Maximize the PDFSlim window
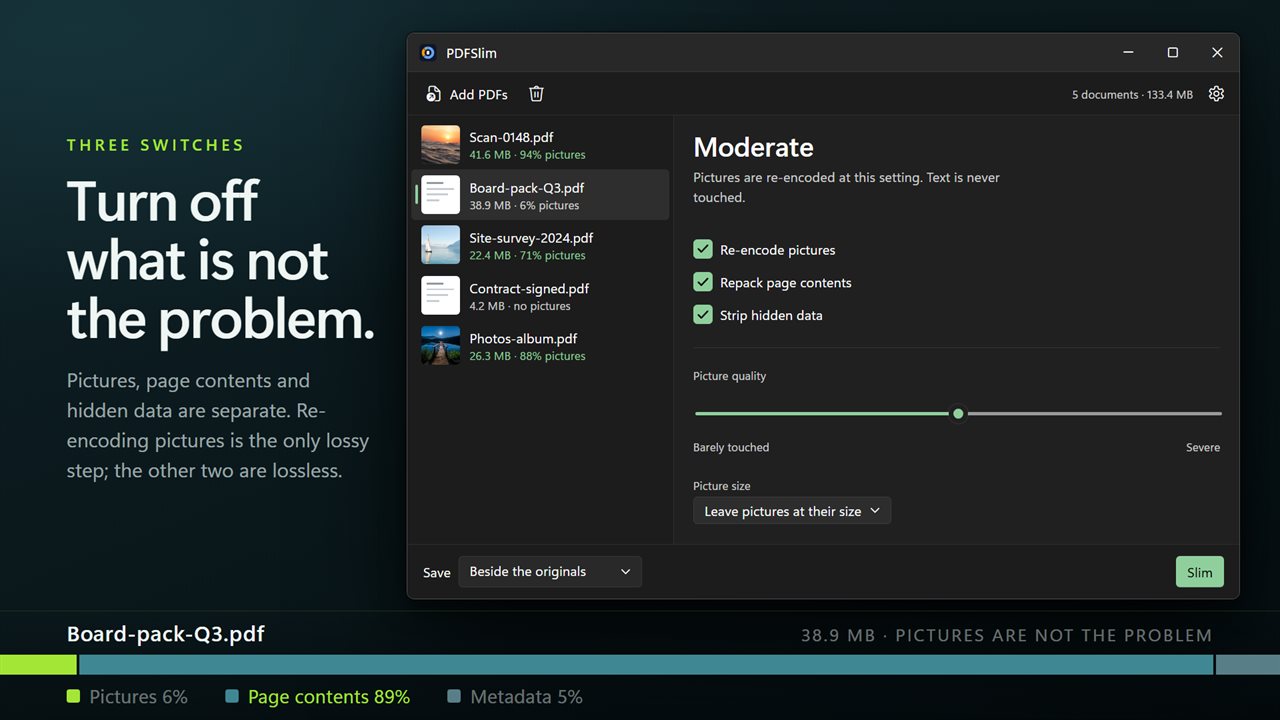Image resolution: width=1280 pixels, height=720 pixels. [1172, 53]
